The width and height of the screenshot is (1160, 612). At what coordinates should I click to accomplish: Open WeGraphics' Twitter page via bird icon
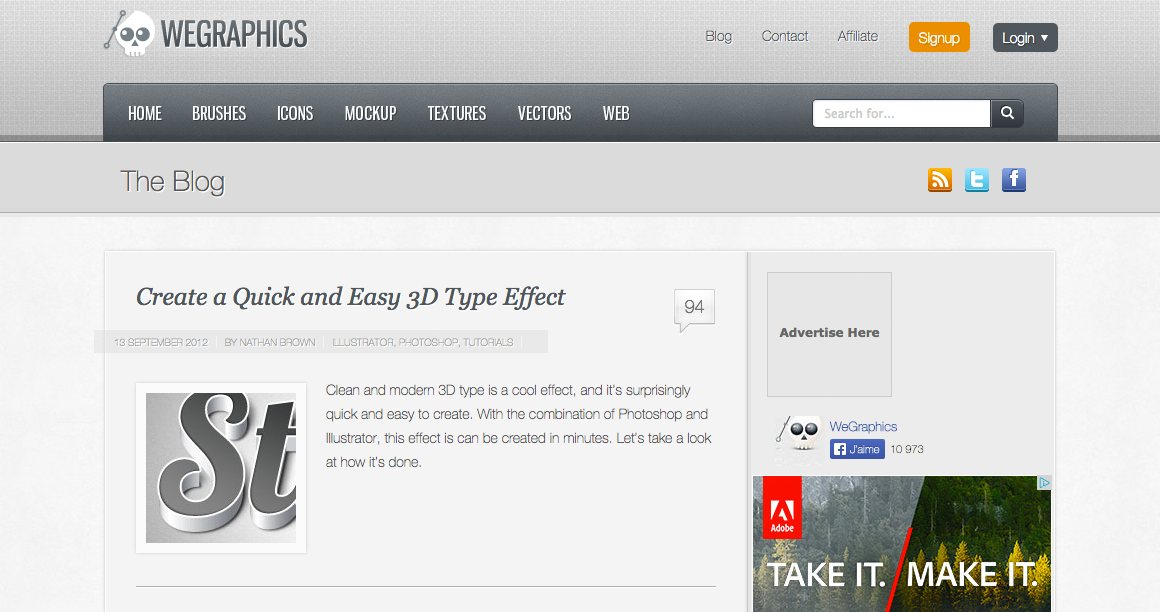(x=976, y=180)
